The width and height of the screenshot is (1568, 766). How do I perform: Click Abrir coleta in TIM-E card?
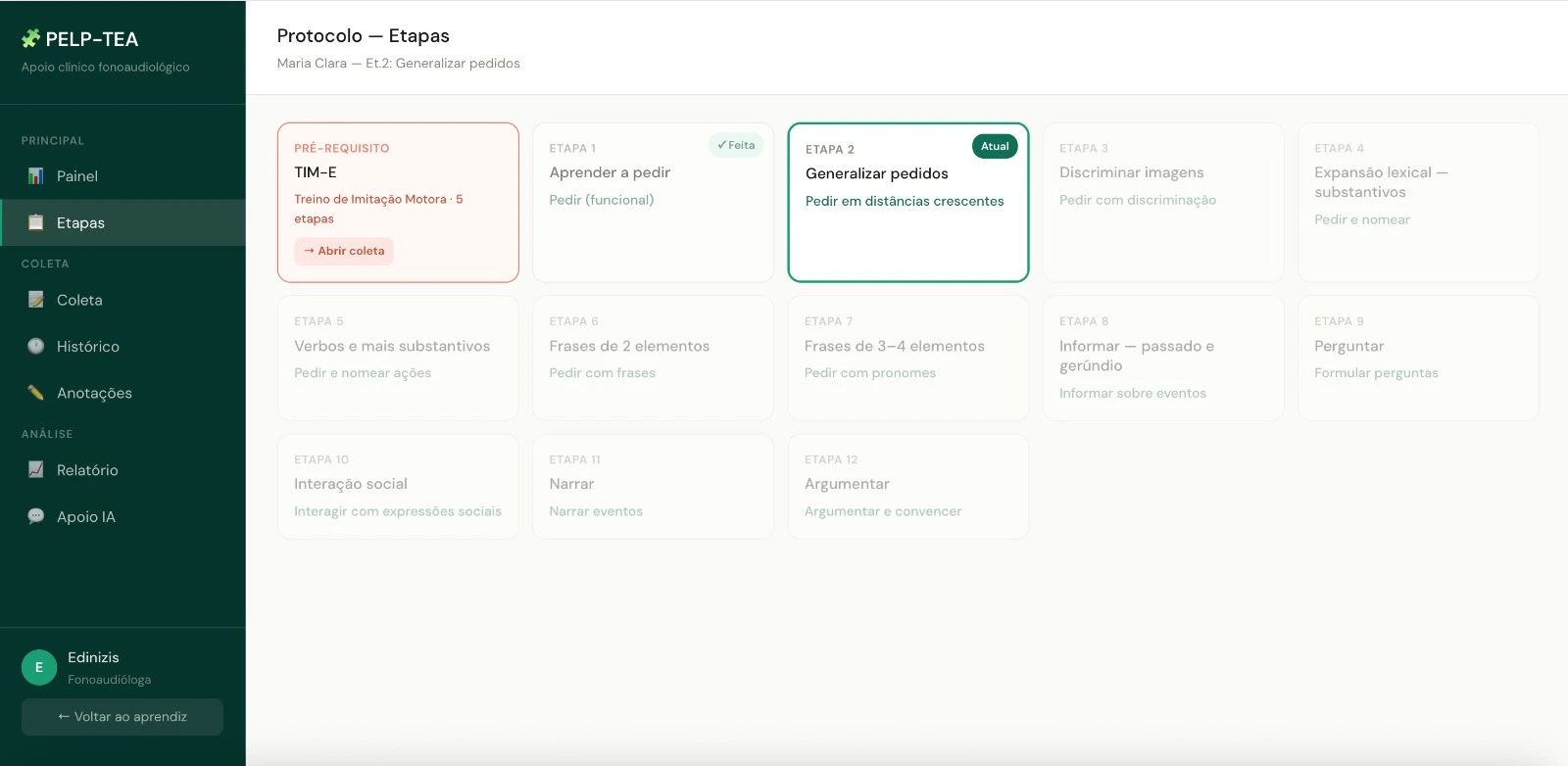point(344,251)
